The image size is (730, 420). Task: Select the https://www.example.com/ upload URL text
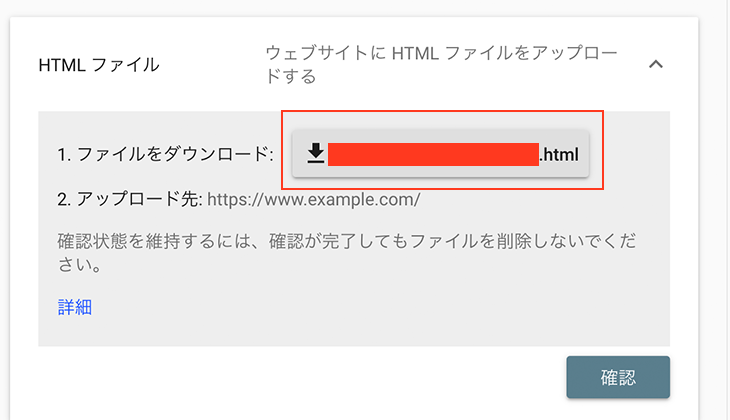(x=314, y=200)
